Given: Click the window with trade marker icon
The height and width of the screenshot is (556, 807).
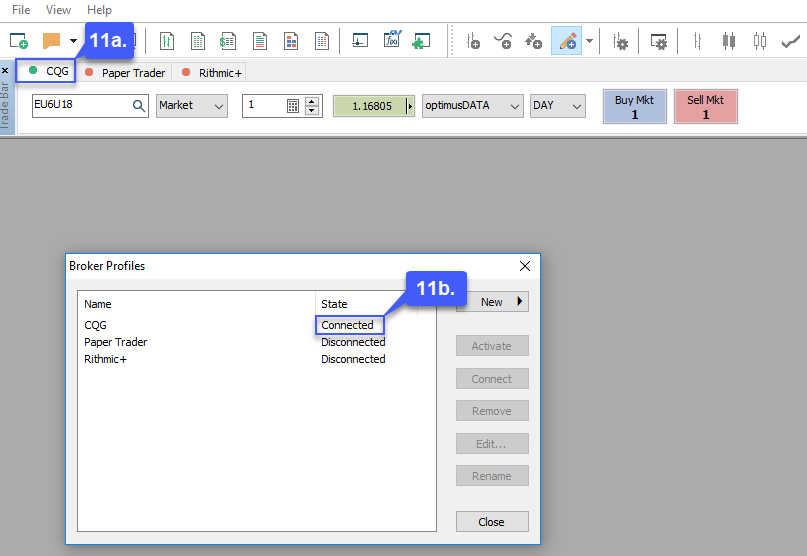Looking at the screenshot, I should (360, 40).
